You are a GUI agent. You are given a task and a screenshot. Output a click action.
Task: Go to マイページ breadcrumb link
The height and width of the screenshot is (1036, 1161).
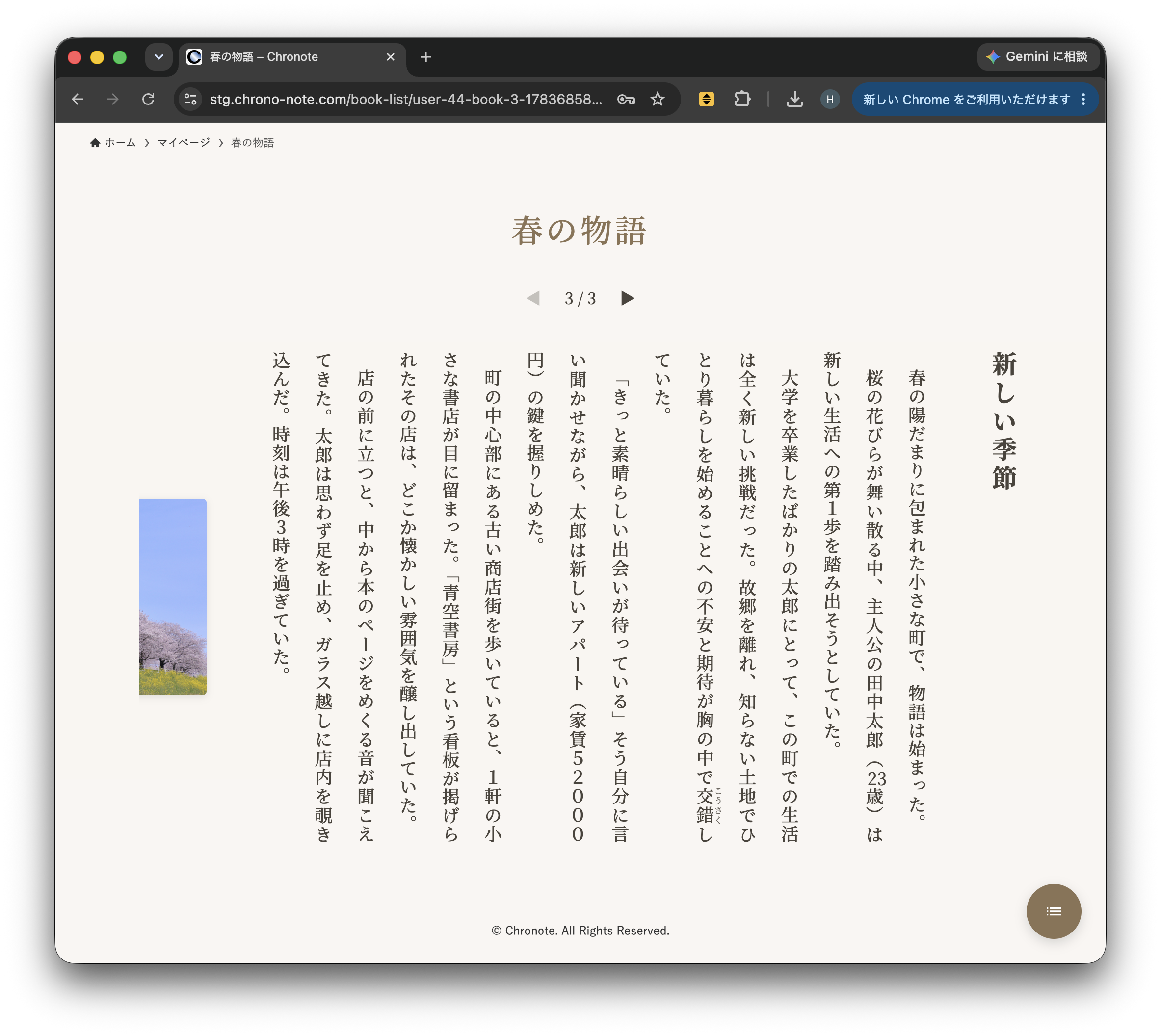(184, 142)
